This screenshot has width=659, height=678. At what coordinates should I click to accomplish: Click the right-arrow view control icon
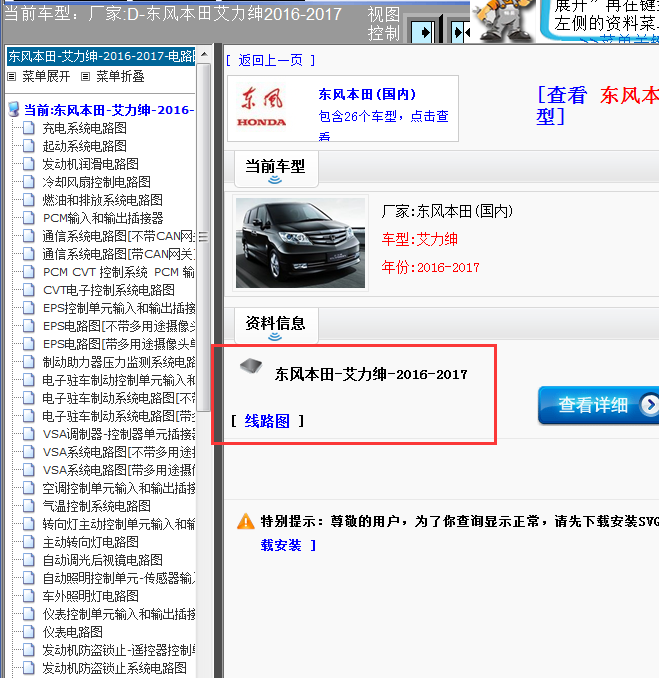tap(423, 32)
